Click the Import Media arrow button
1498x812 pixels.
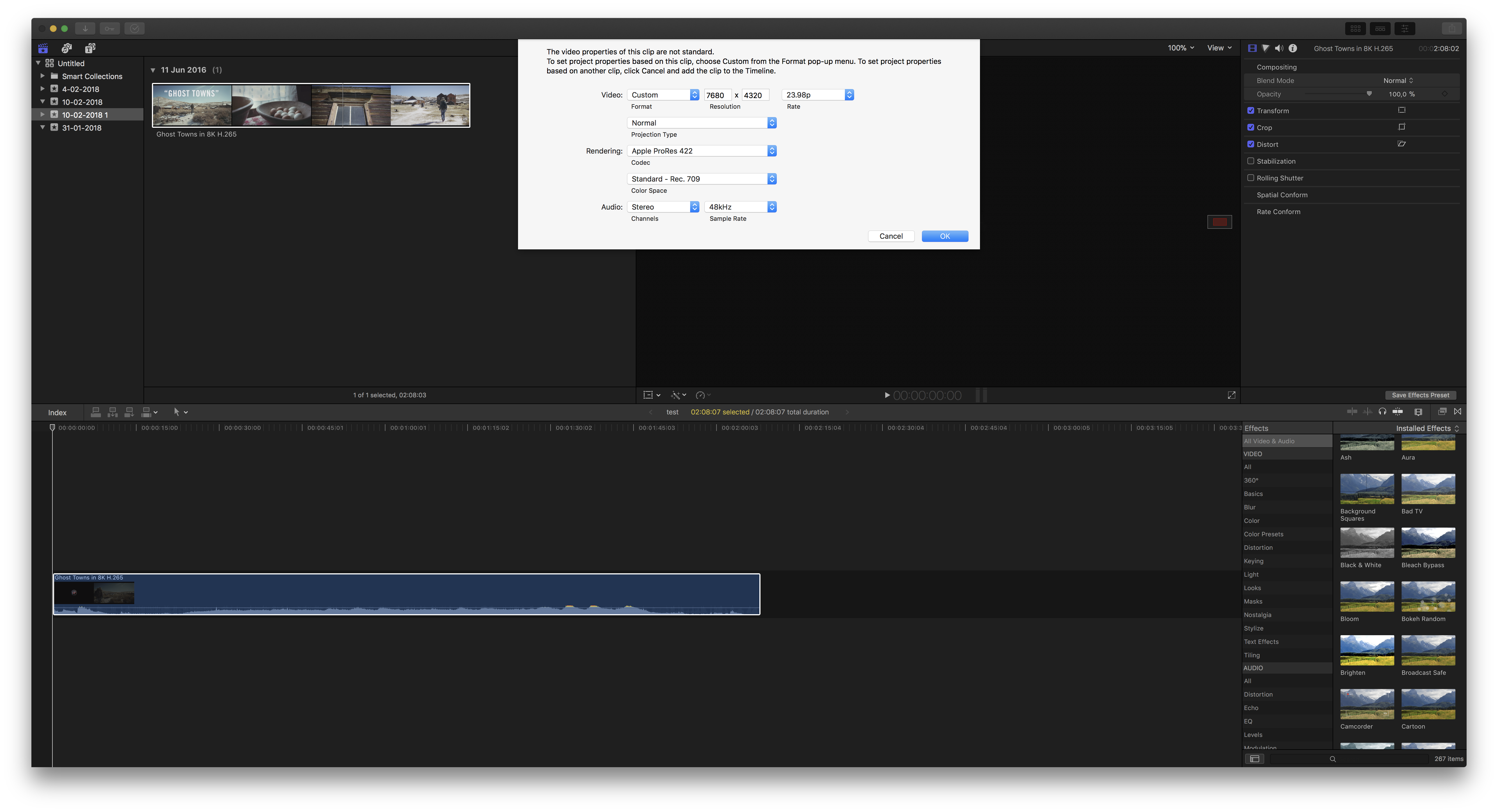coord(85,29)
